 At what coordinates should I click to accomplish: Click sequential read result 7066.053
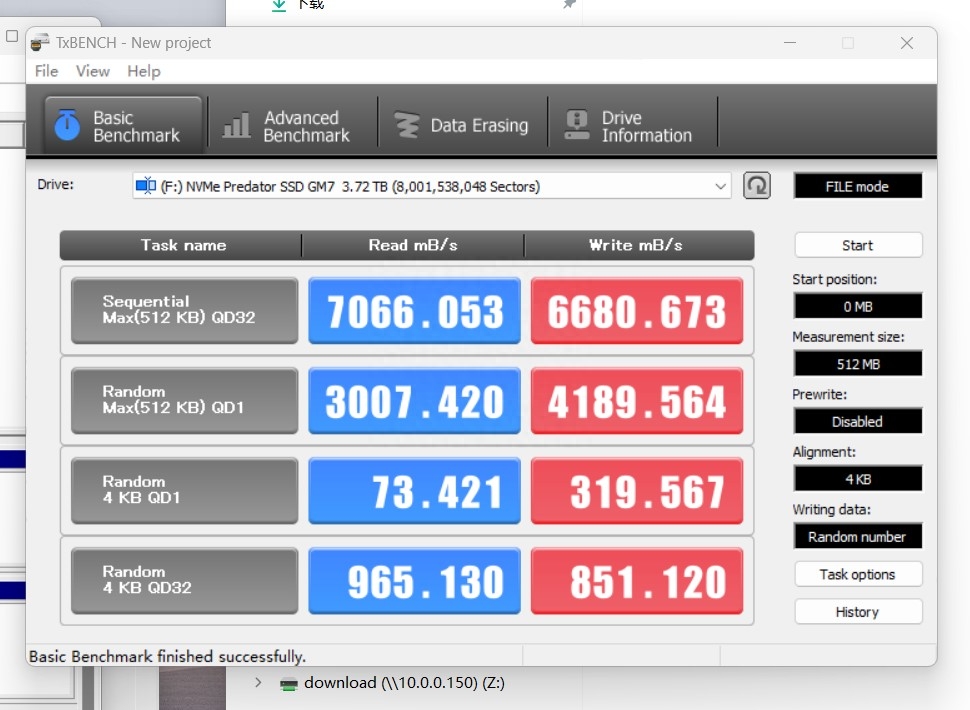(414, 310)
